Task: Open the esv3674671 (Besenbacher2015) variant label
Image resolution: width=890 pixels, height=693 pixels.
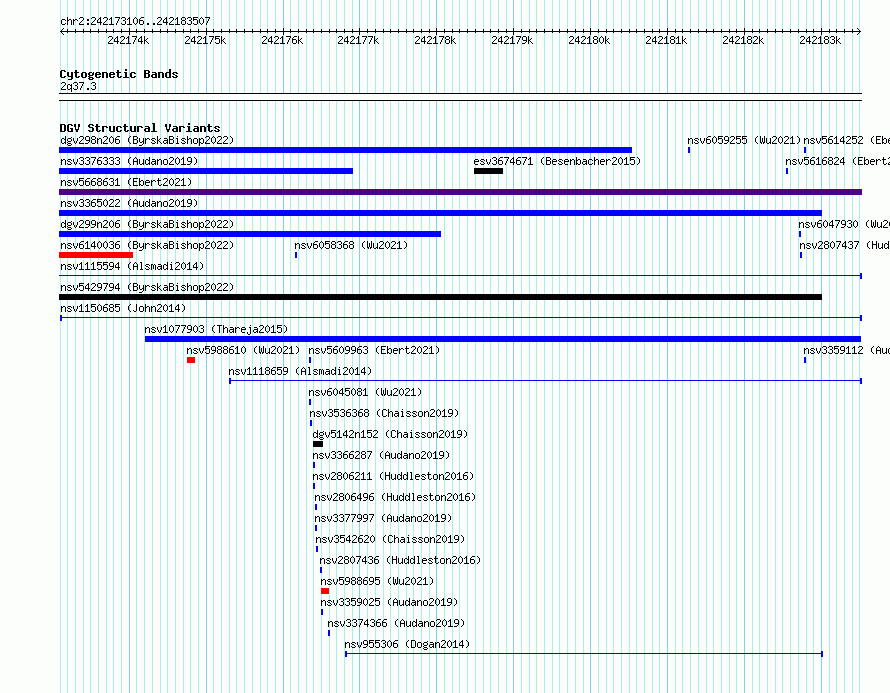Action: tap(557, 161)
